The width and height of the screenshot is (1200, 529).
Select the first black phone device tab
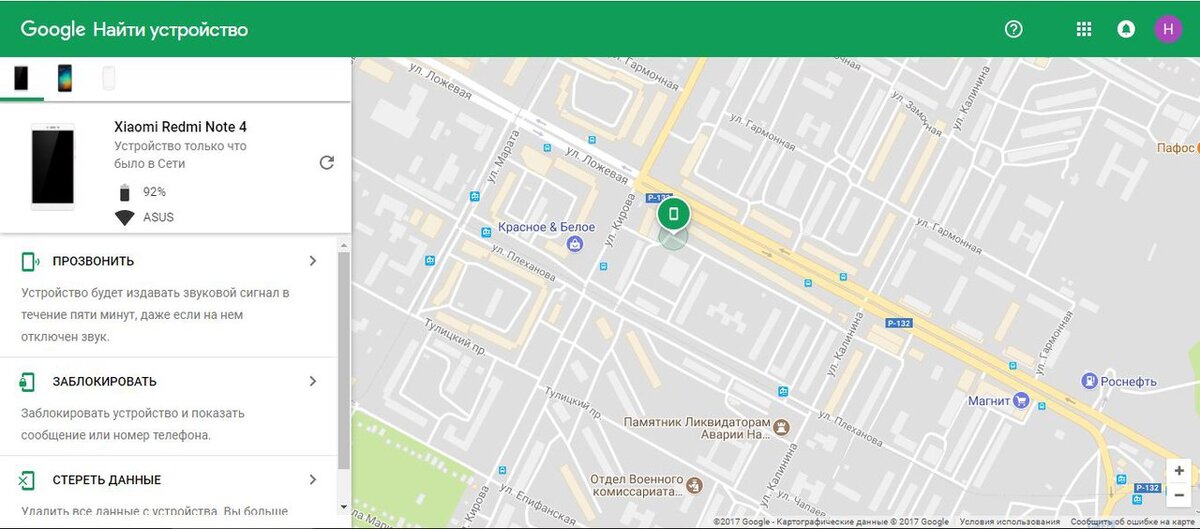[x=21, y=77]
